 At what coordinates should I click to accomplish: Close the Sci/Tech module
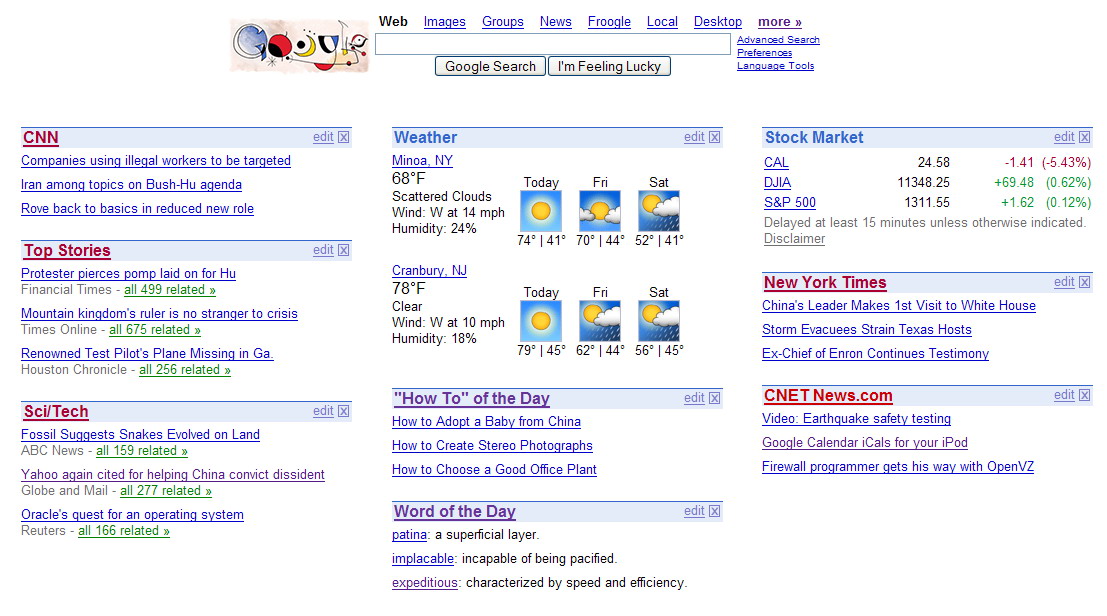click(x=344, y=411)
